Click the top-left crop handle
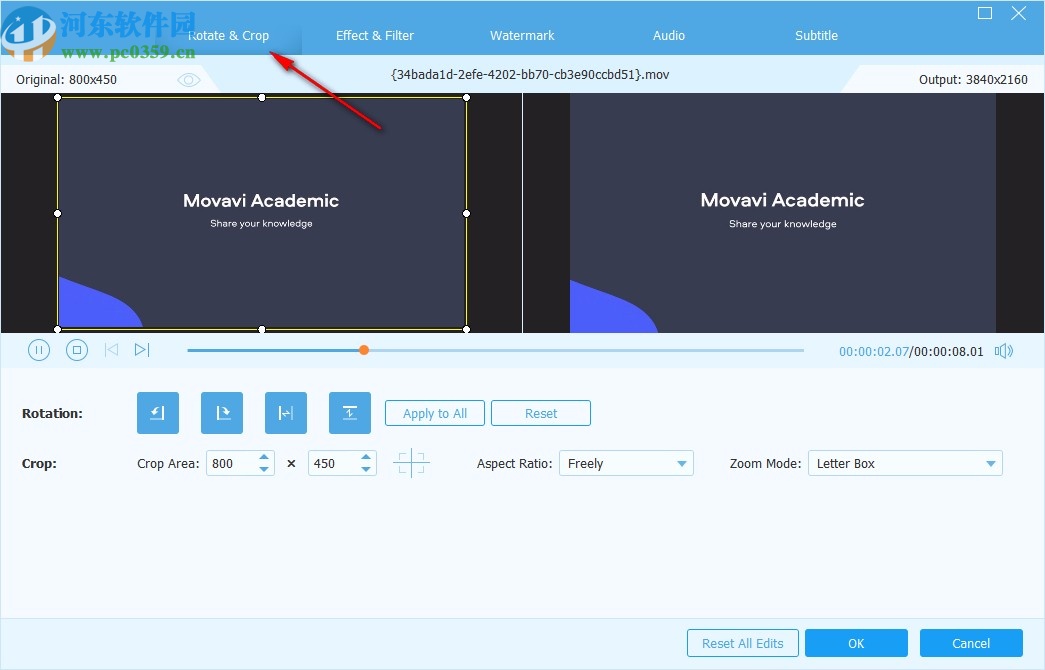 [x=57, y=97]
